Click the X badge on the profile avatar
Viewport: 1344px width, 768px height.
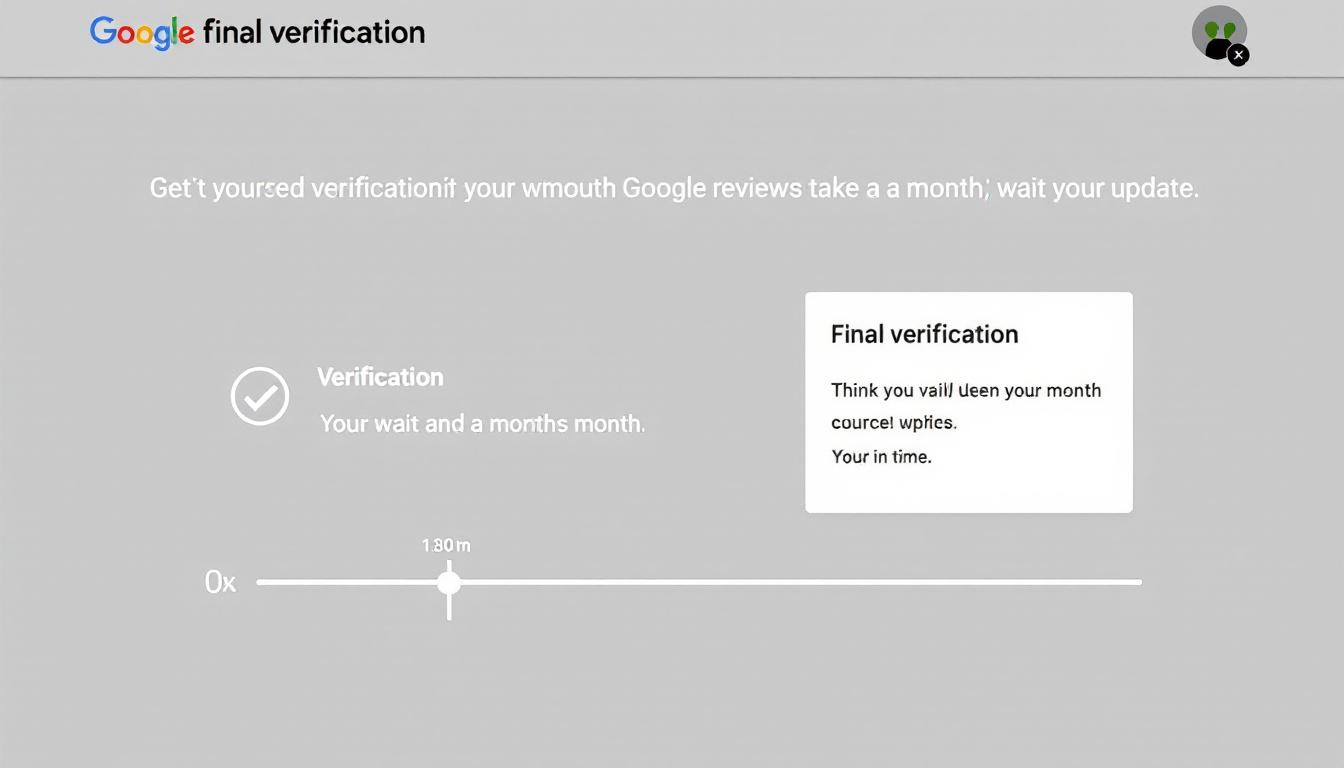1238,55
